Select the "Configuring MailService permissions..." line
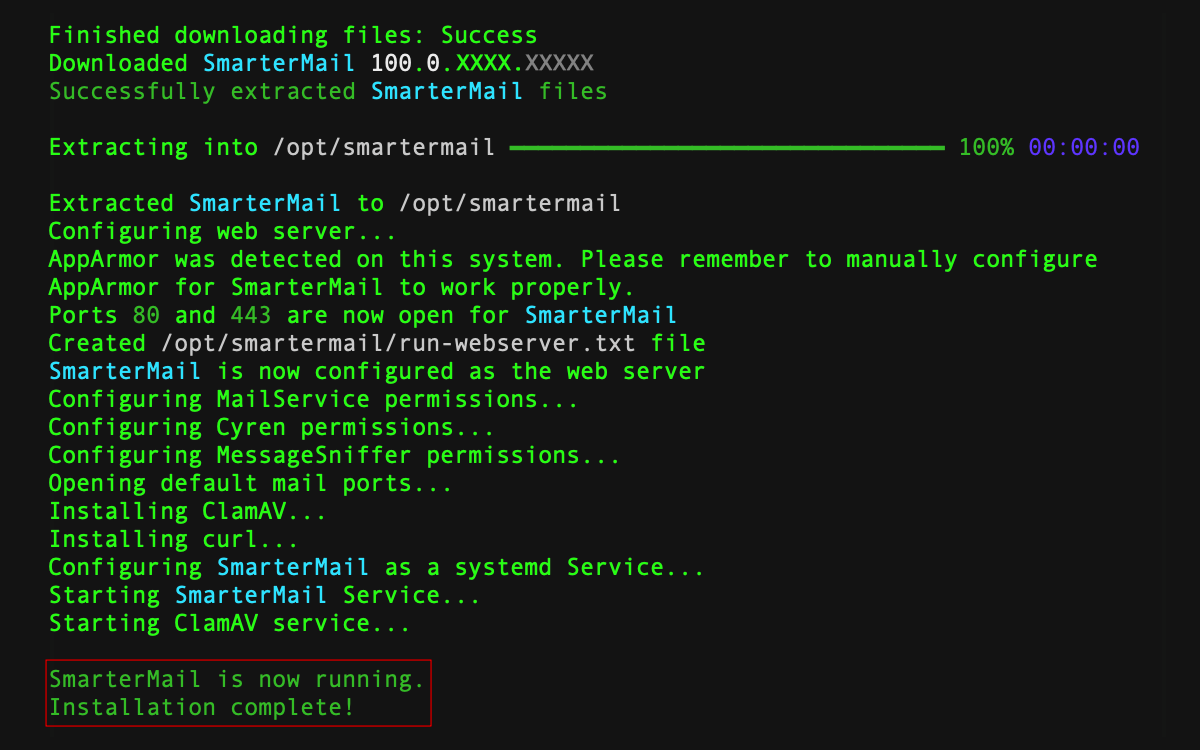Image resolution: width=1200 pixels, height=750 pixels. pyautogui.click(x=314, y=400)
